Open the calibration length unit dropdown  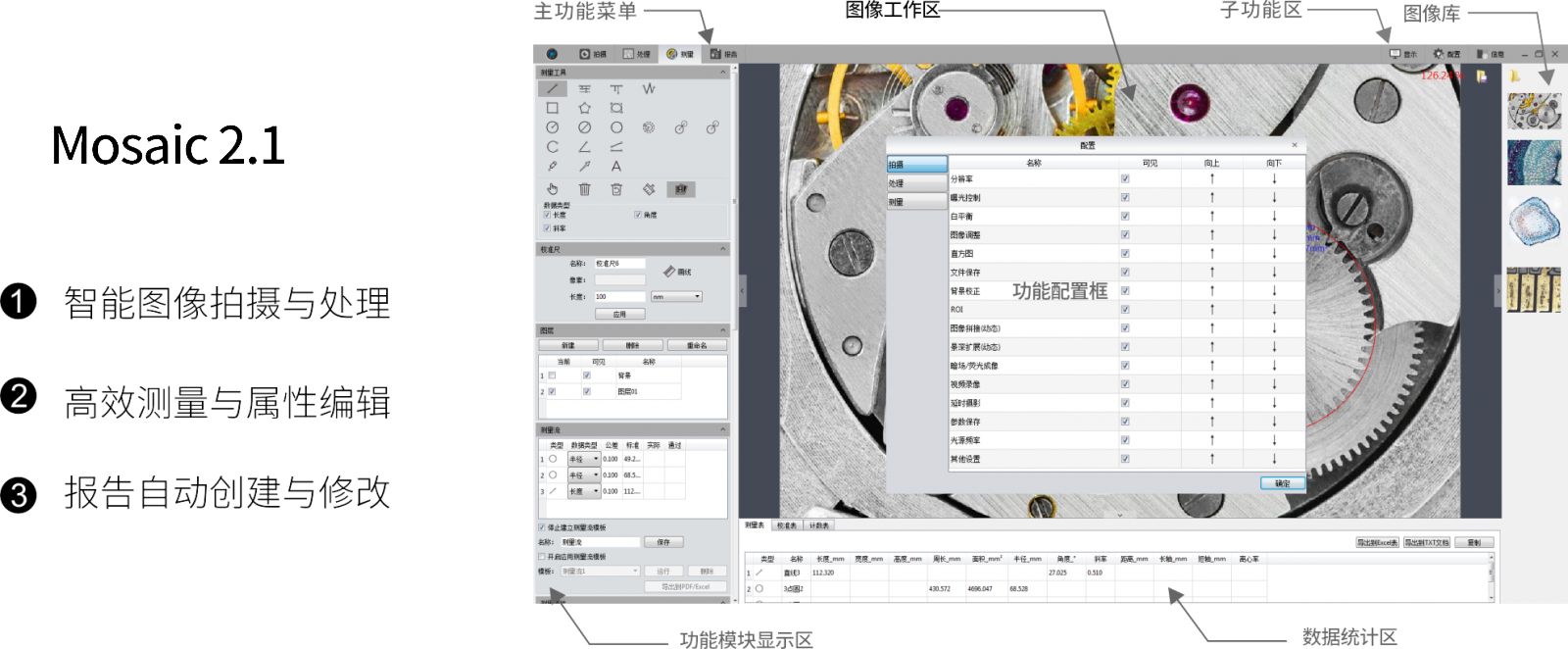click(x=677, y=296)
